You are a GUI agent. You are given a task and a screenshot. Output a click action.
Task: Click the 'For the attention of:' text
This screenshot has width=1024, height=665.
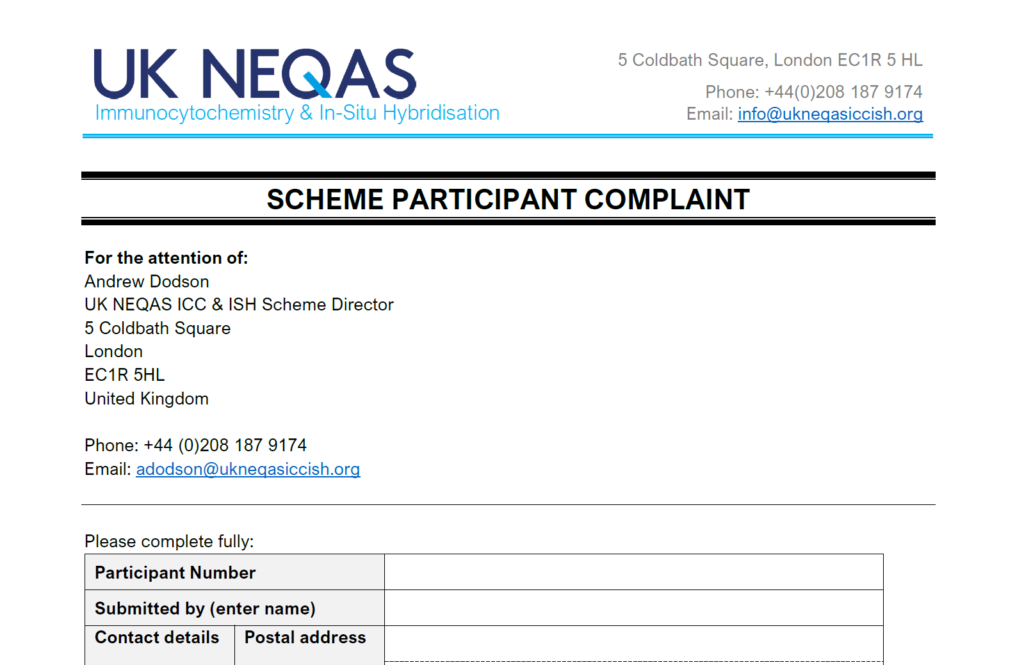coord(166,258)
